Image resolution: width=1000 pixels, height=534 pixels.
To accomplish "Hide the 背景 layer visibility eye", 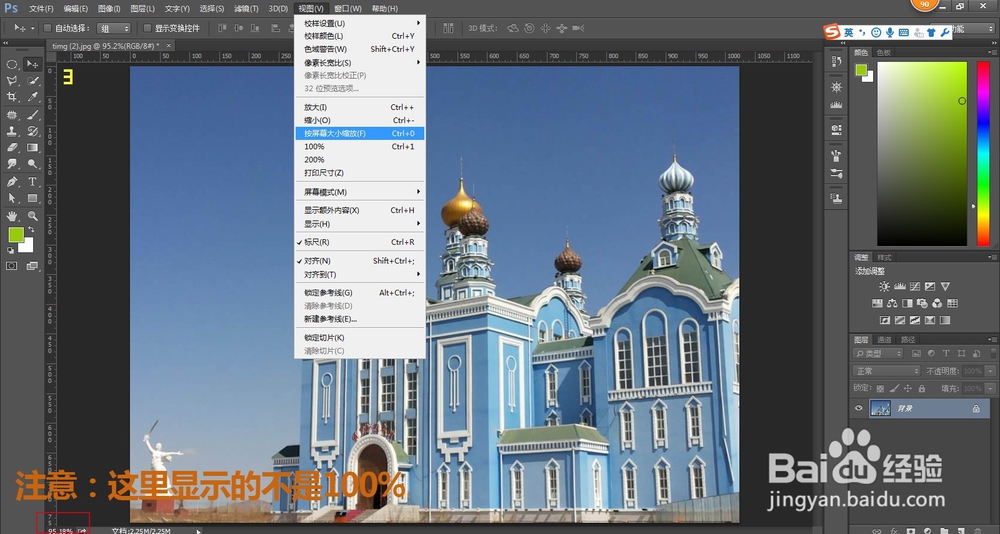I will click(858, 408).
